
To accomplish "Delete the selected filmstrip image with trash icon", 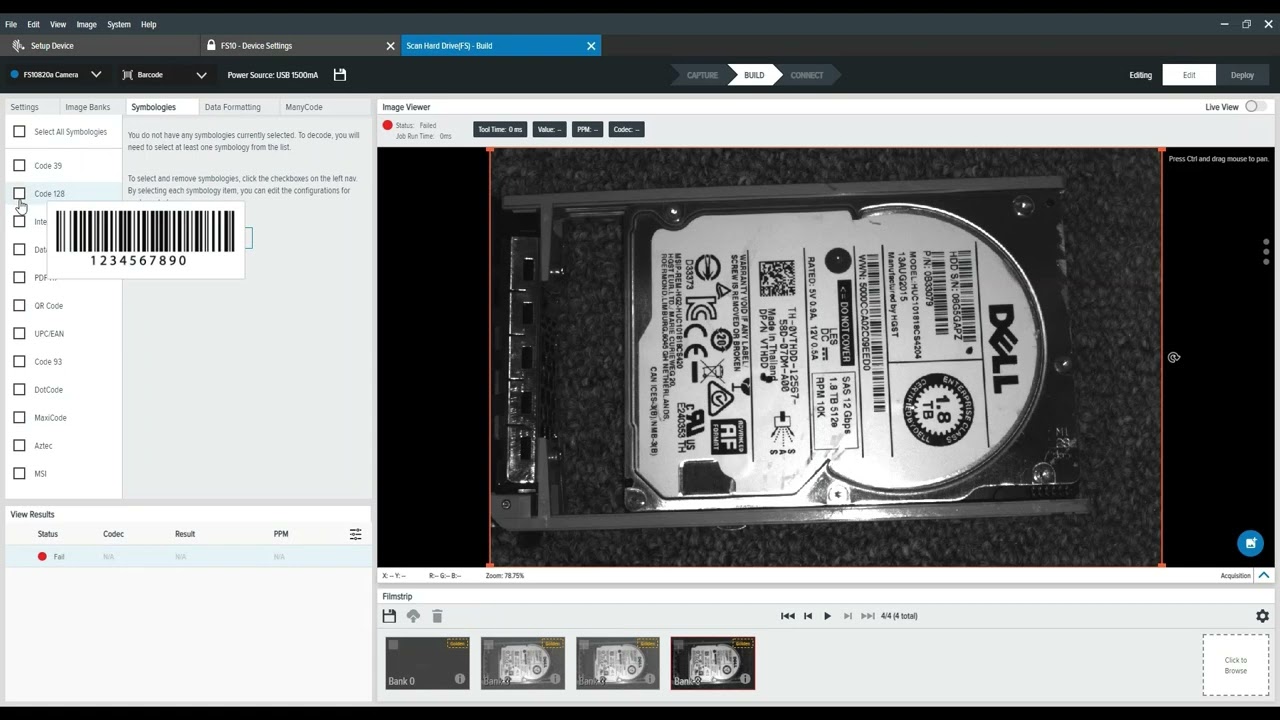I will click(x=437, y=616).
